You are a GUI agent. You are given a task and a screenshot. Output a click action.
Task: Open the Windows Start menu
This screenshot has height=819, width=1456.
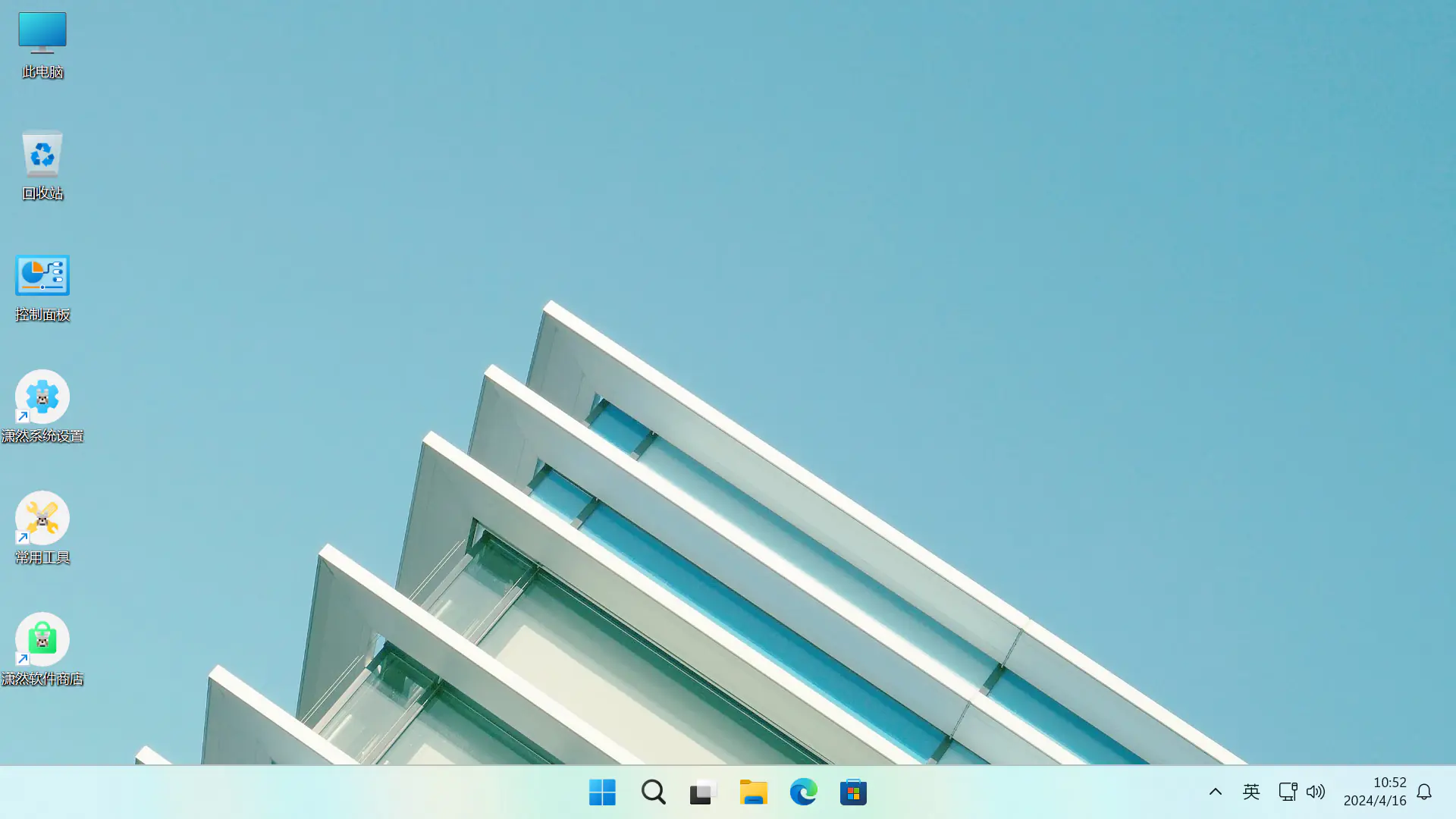[x=602, y=792]
